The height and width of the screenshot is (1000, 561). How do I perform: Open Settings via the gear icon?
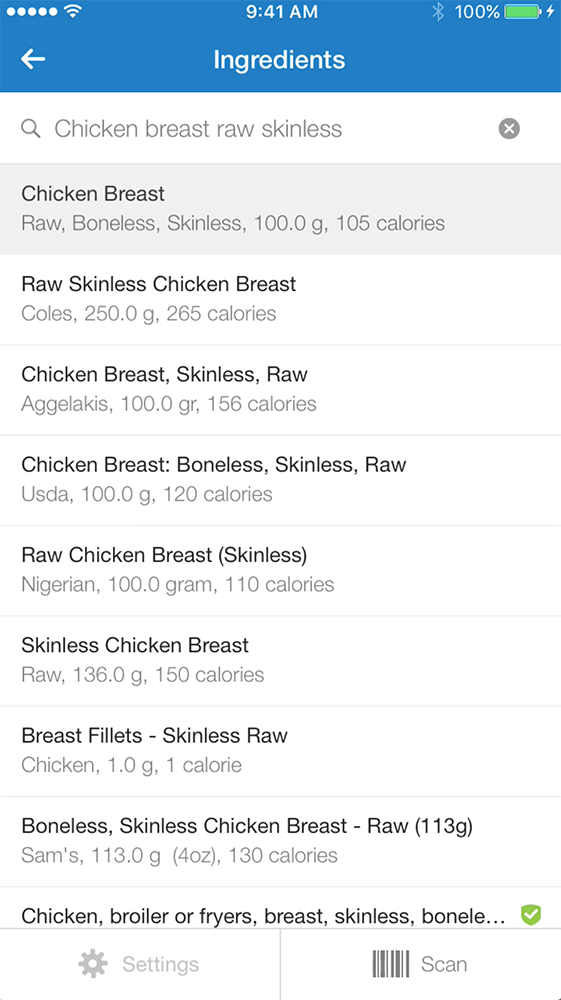pyautogui.click(x=93, y=964)
